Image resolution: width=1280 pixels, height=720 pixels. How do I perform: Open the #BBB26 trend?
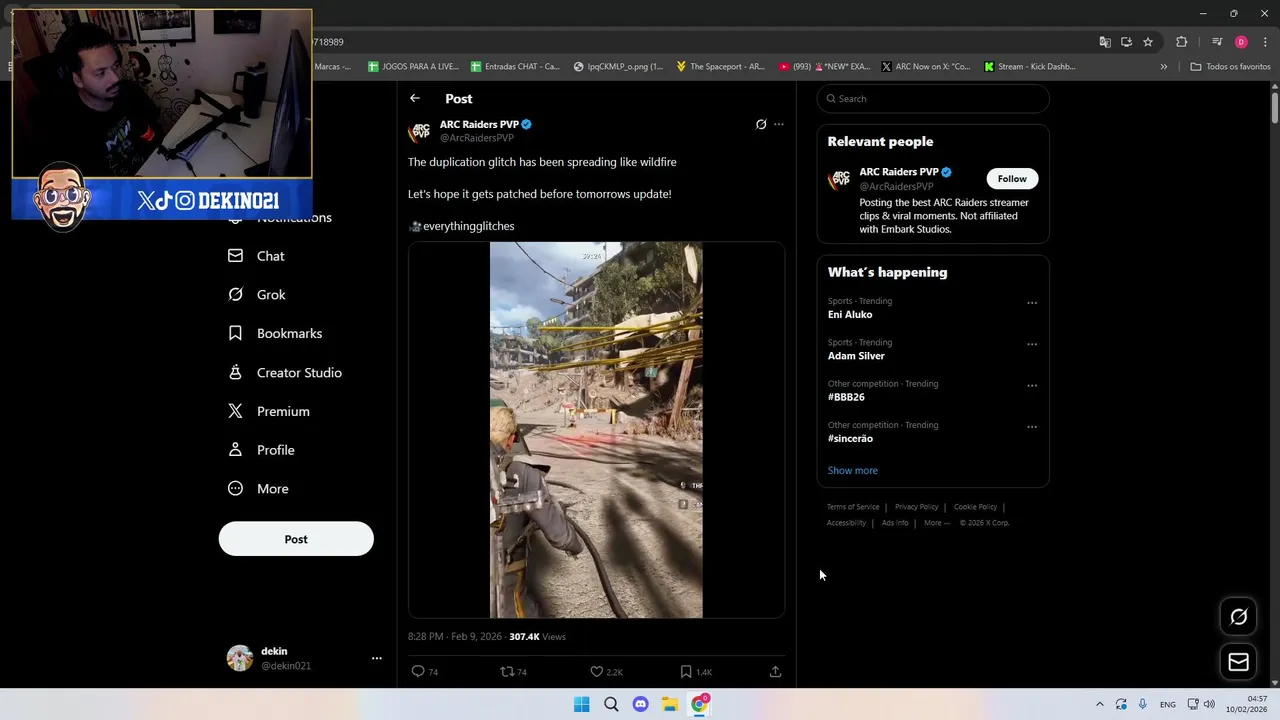[846, 397]
